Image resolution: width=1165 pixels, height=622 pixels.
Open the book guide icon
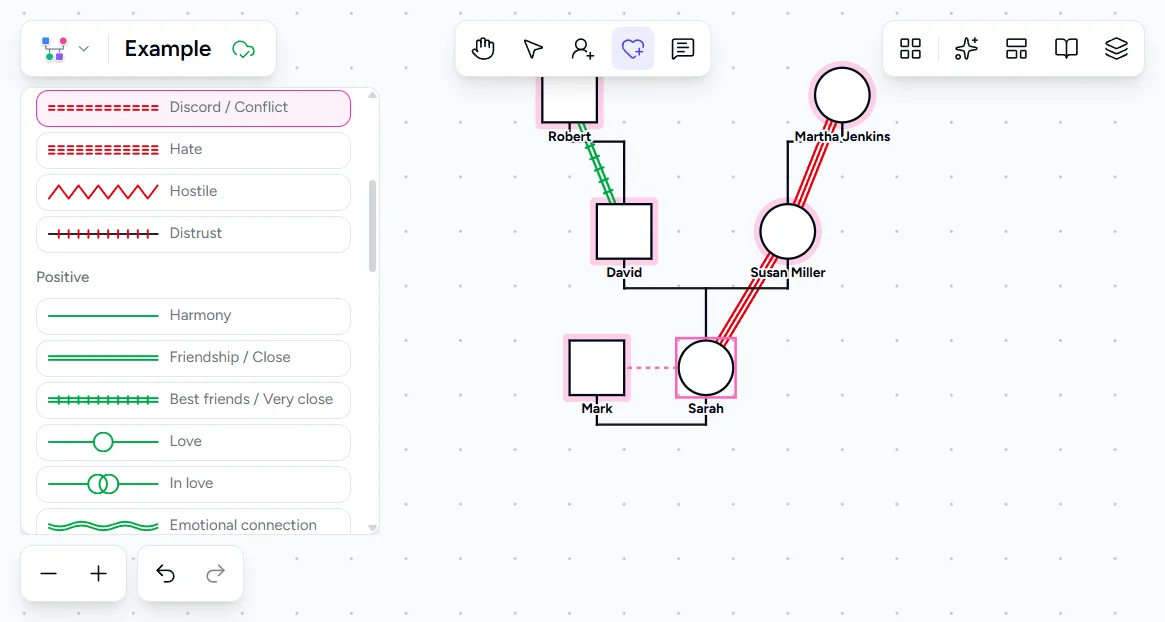tap(1066, 49)
